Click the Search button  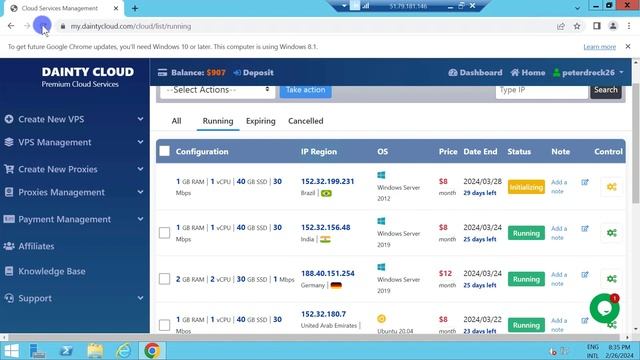click(606, 90)
